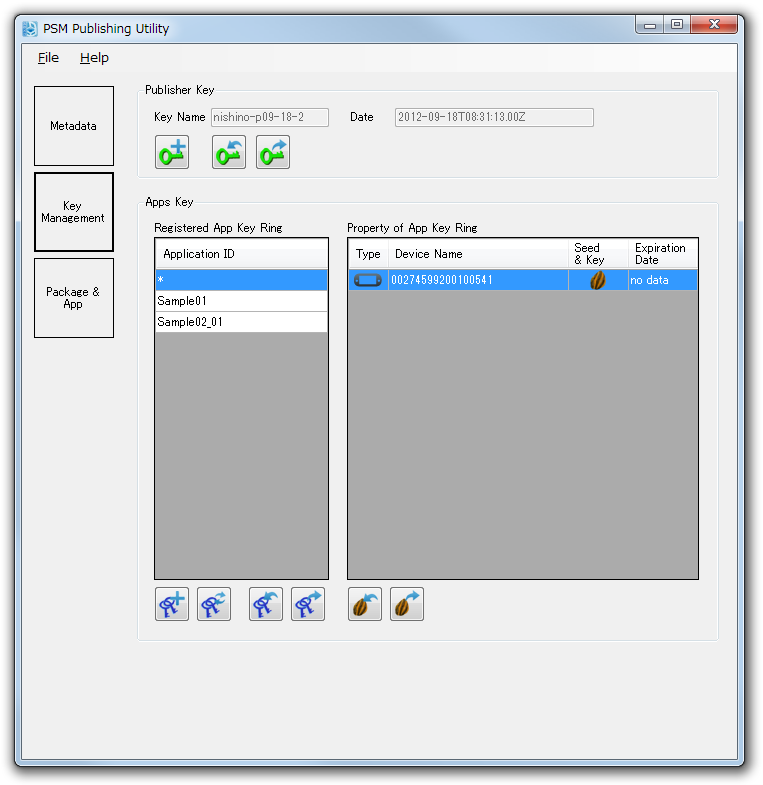
Task: Select Sample01 in the Application ID list
Action: point(241,301)
